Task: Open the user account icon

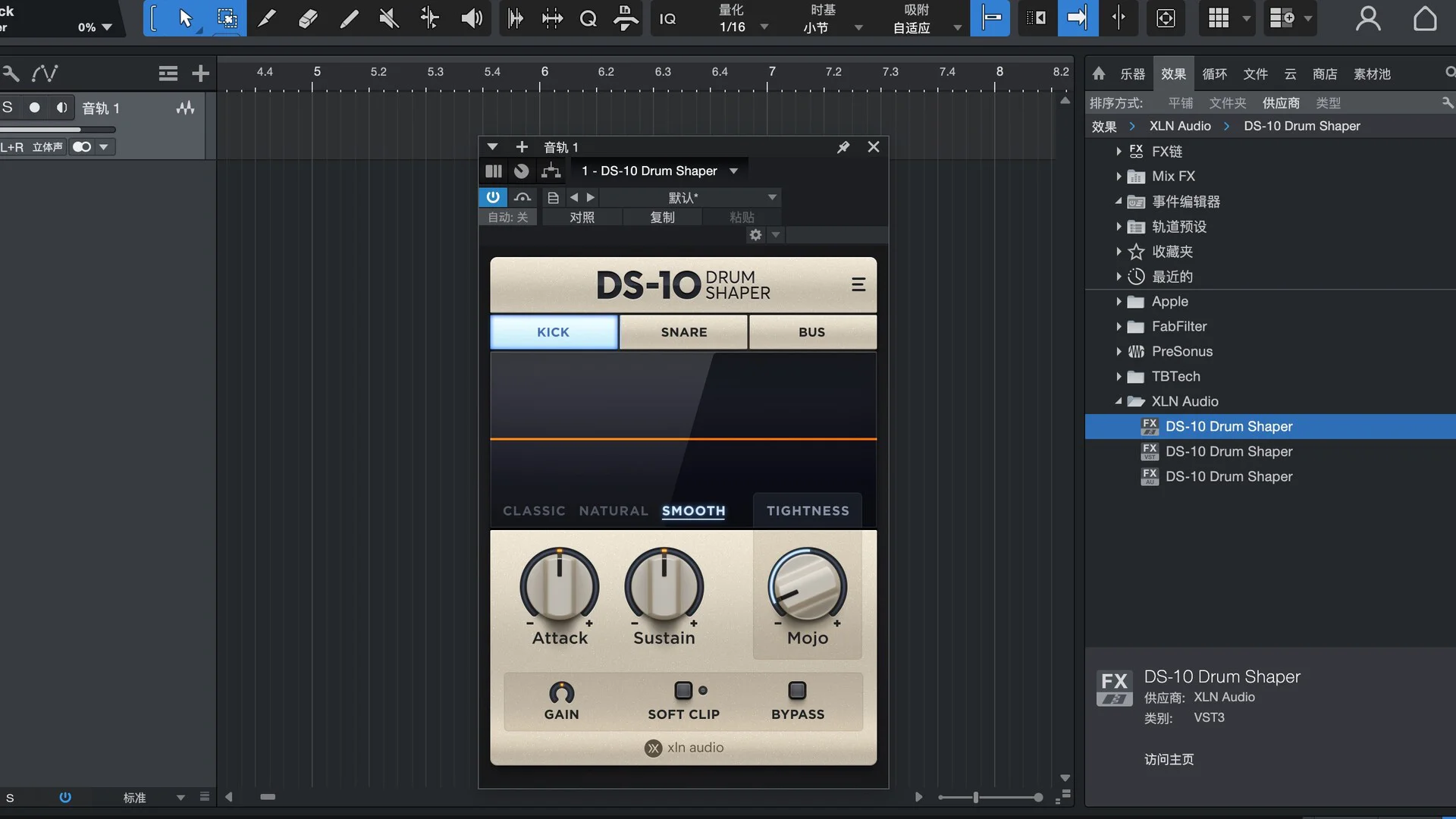Action: pos(1368,18)
